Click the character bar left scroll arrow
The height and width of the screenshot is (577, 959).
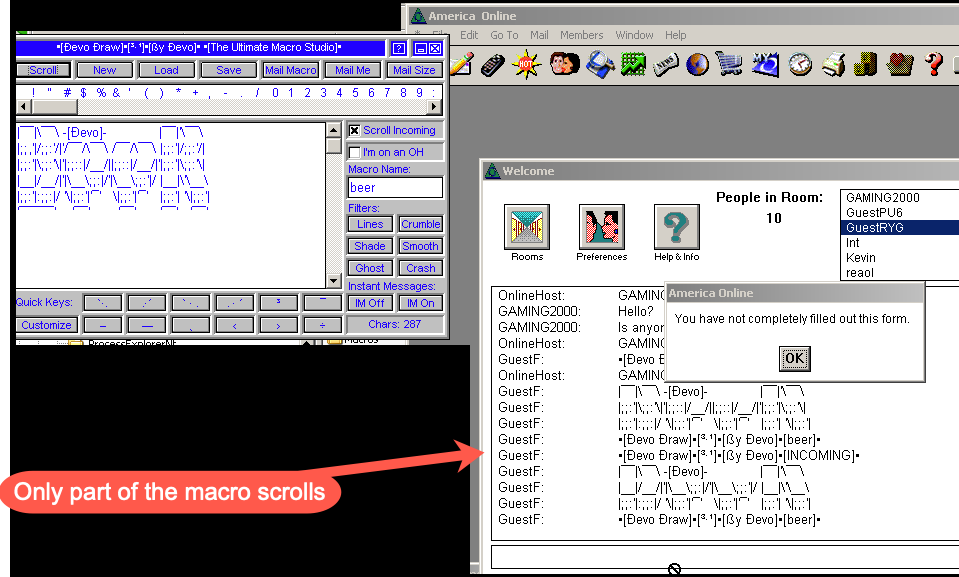[x=24, y=106]
